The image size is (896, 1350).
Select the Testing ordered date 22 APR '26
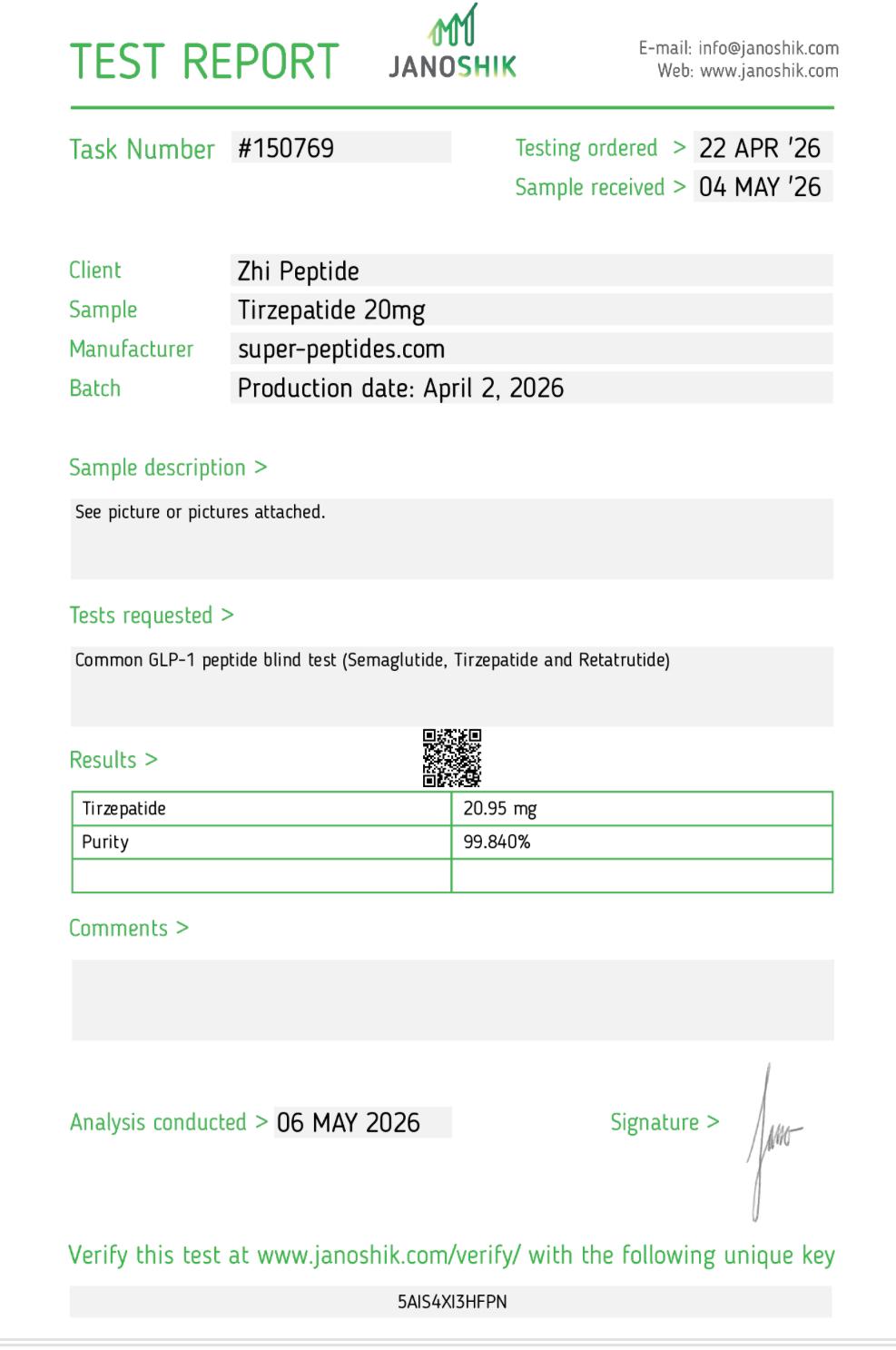(763, 148)
